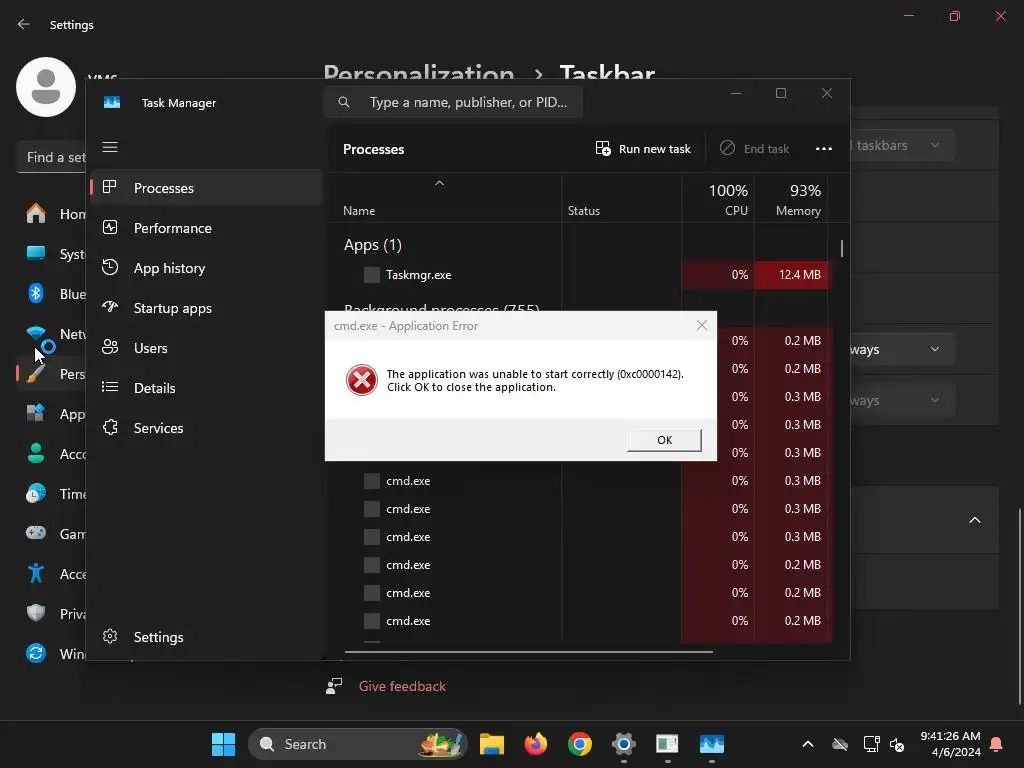The image size is (1024, 768).
Task: Click the 12.4 MB memory cell
Action: coord(792,275)
